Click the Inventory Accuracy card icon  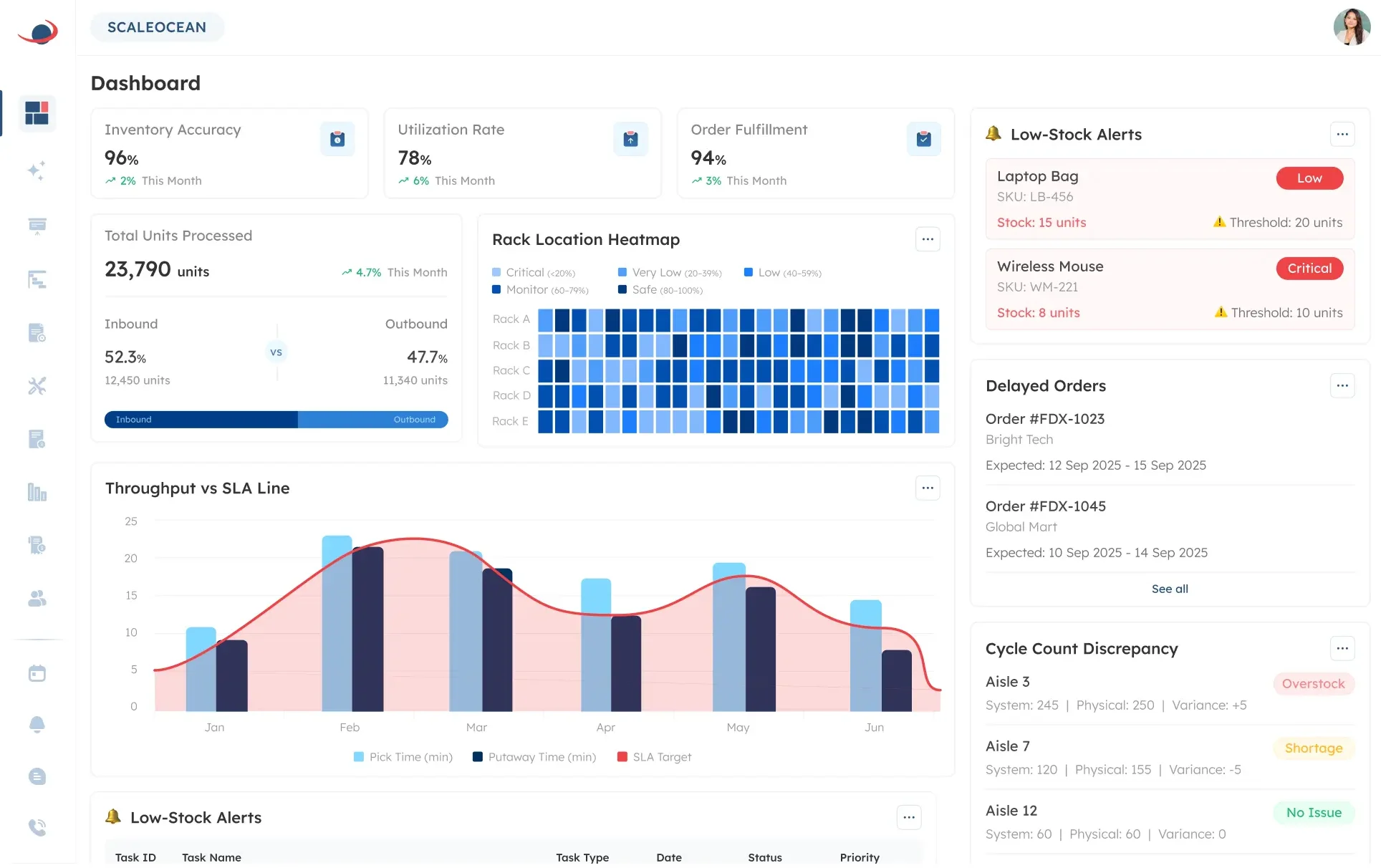point(337,139)
